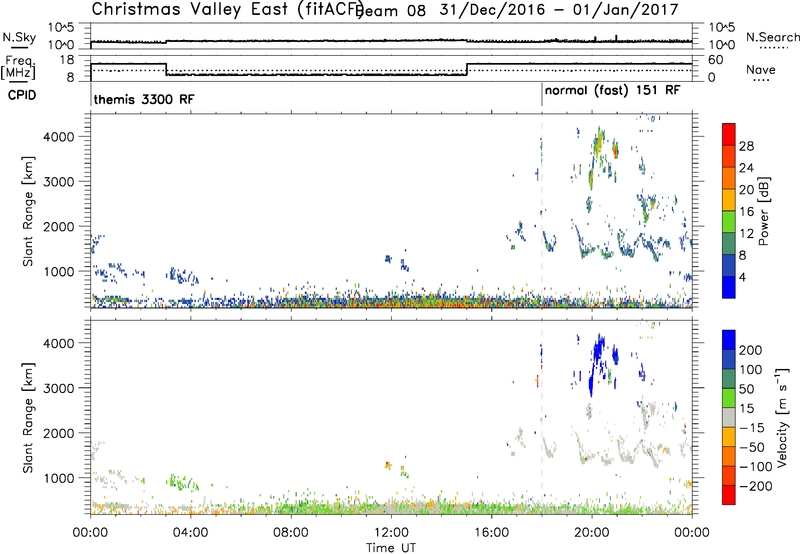Viewport: 800px width, 554px height.
Task: Click the 'CPID' label
Action: pyautogui.click(x=22, y=95)
